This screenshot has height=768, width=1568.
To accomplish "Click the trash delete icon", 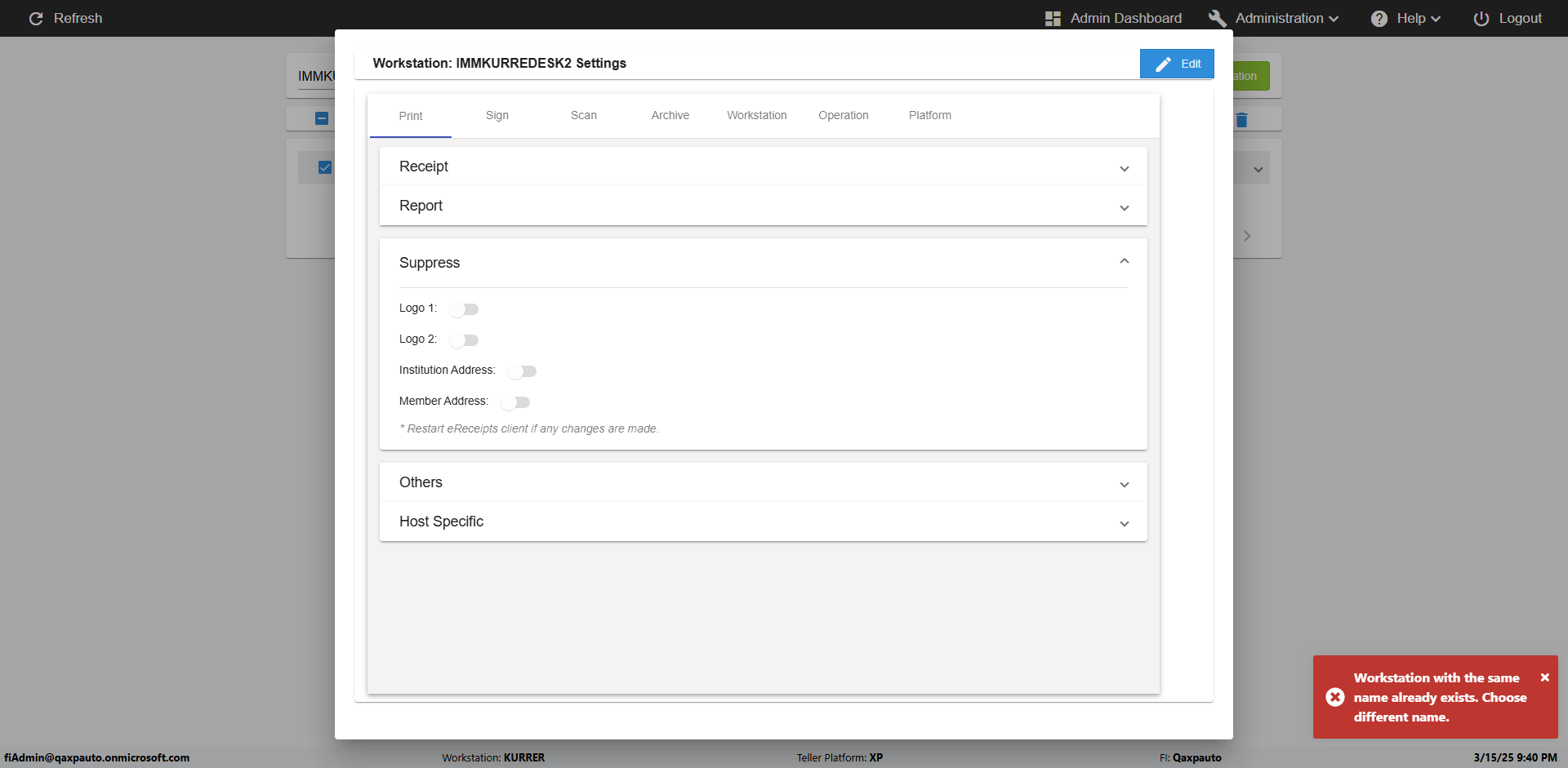I will [1241, 120].
